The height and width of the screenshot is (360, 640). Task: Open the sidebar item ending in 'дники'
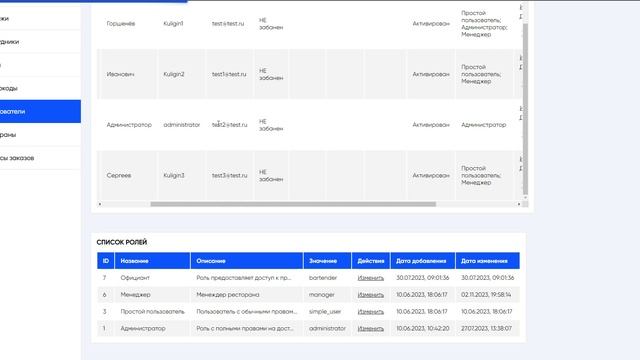40,42
